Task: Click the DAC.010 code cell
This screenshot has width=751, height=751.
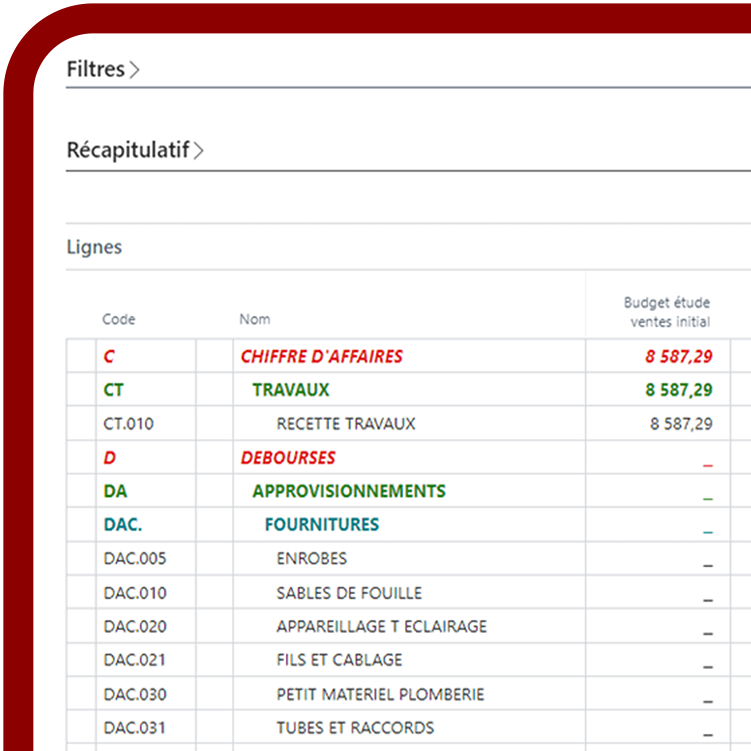Action: (135, 593)
